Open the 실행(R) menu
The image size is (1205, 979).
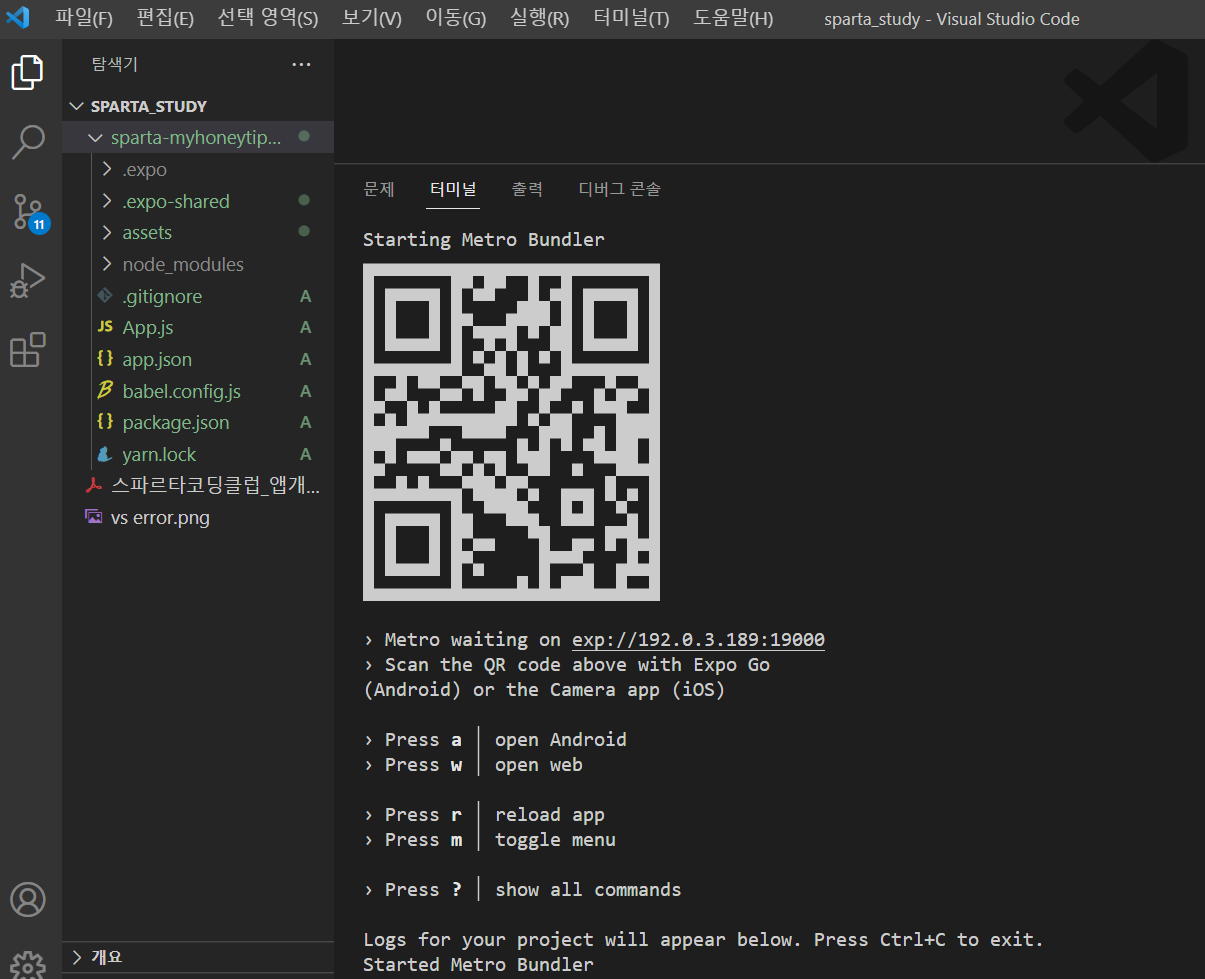click(539, 19)
